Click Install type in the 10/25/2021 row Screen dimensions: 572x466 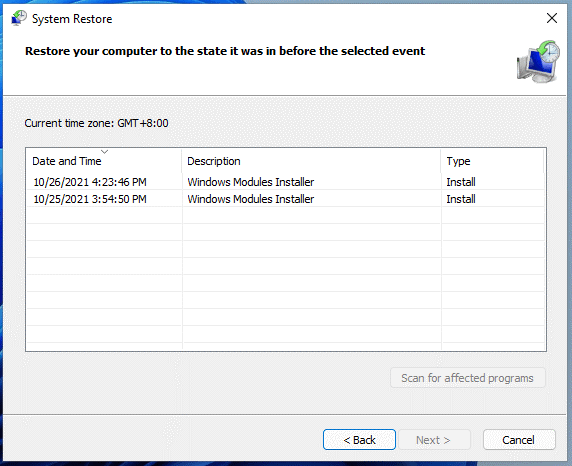click(461, 199)
